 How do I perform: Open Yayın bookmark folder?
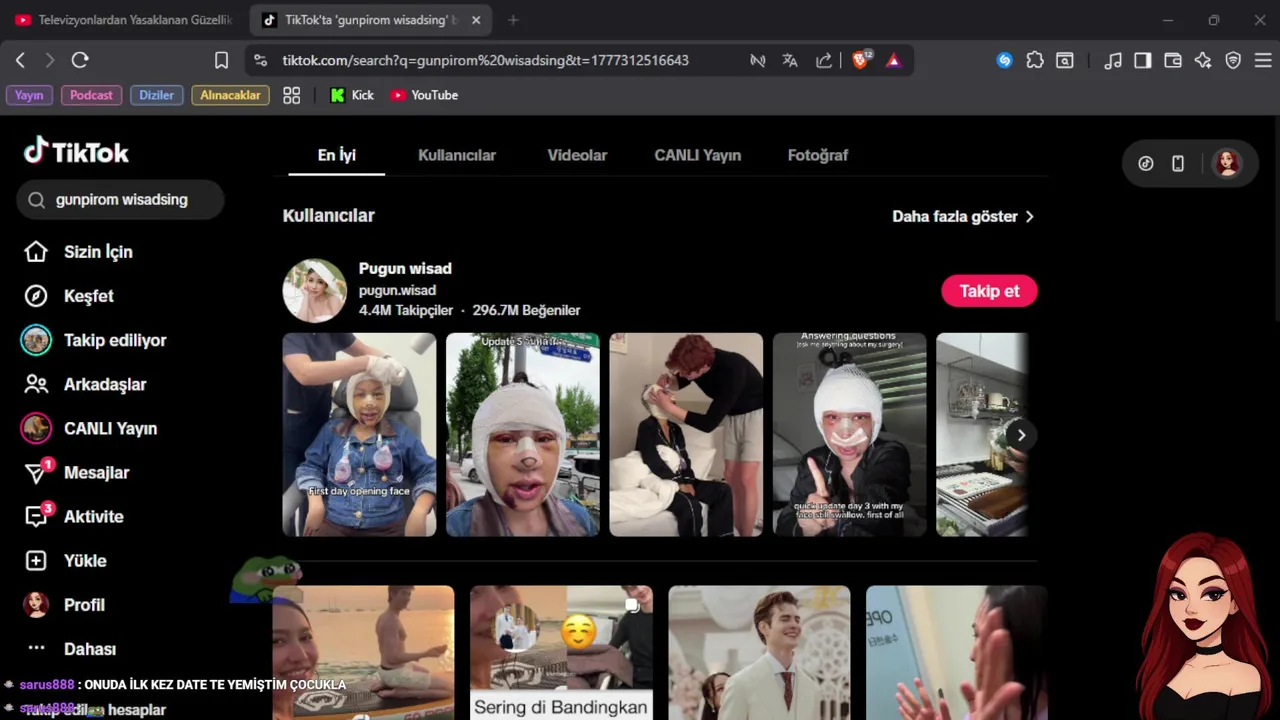tap(29, 95)
